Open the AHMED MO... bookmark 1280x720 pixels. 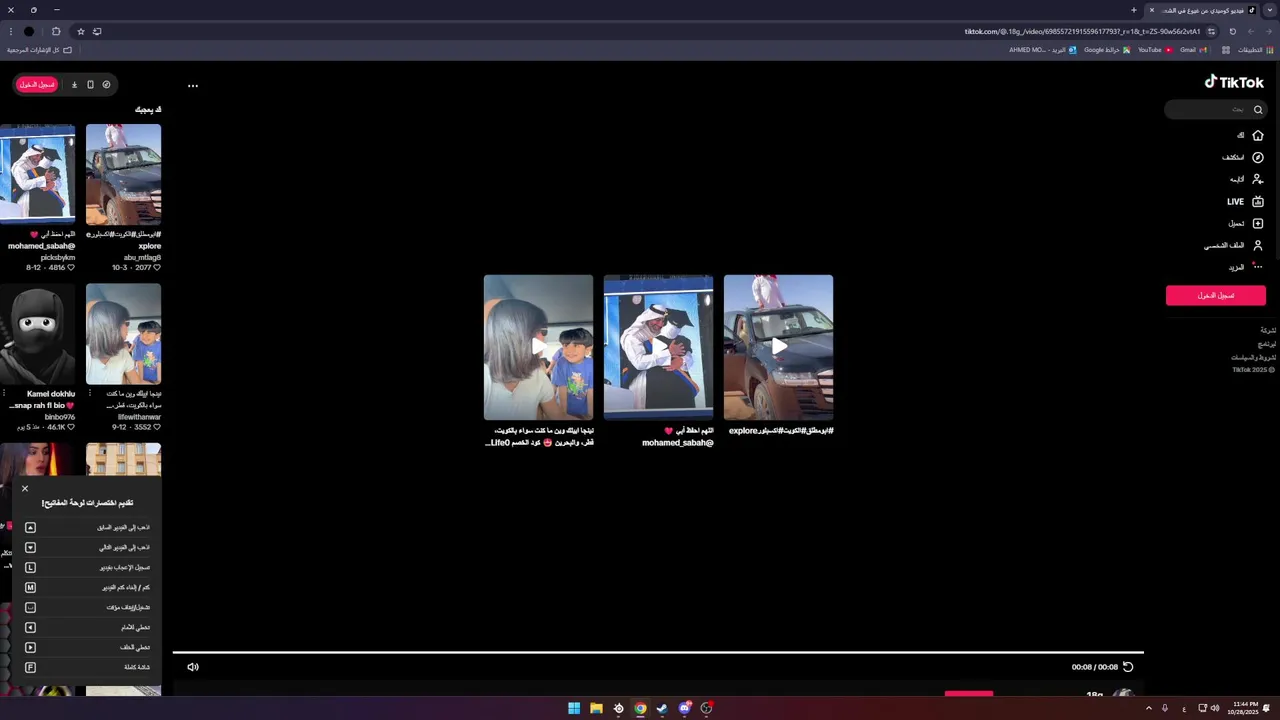(1043, 49)
